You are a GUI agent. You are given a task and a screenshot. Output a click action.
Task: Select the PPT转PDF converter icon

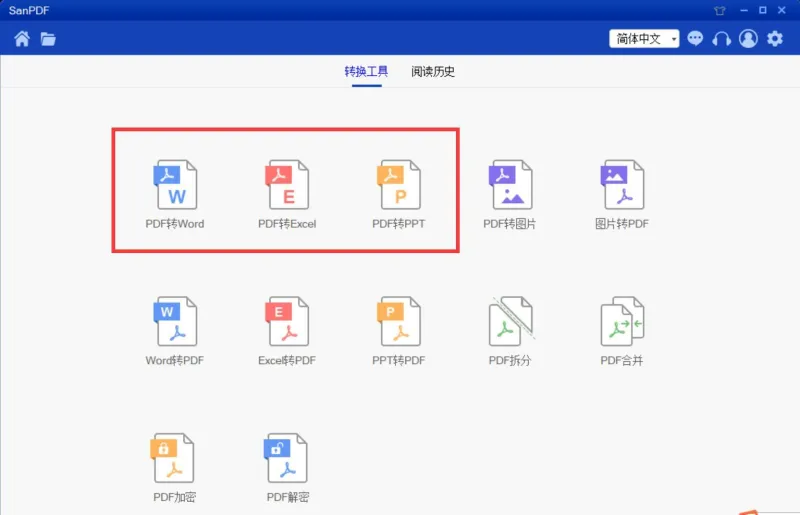(398, 322)
